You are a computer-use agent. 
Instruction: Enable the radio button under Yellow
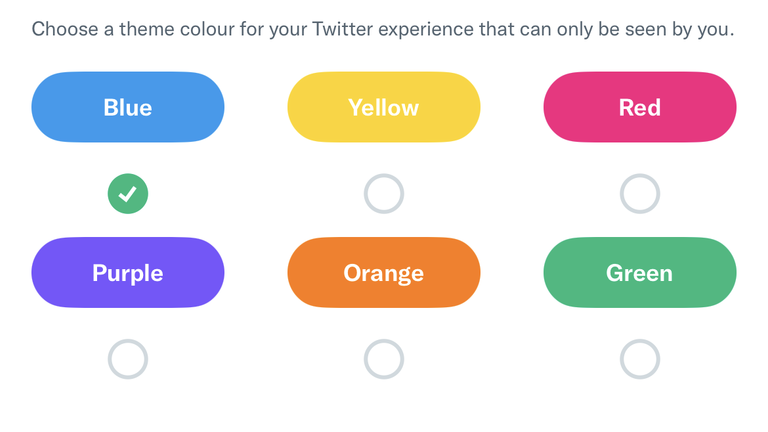[384, 194]
